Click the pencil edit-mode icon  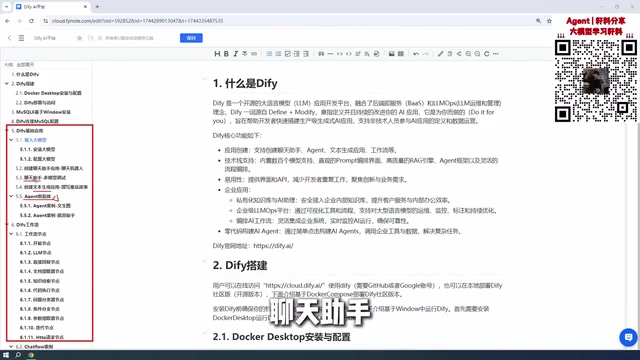[x=440, y=54]
